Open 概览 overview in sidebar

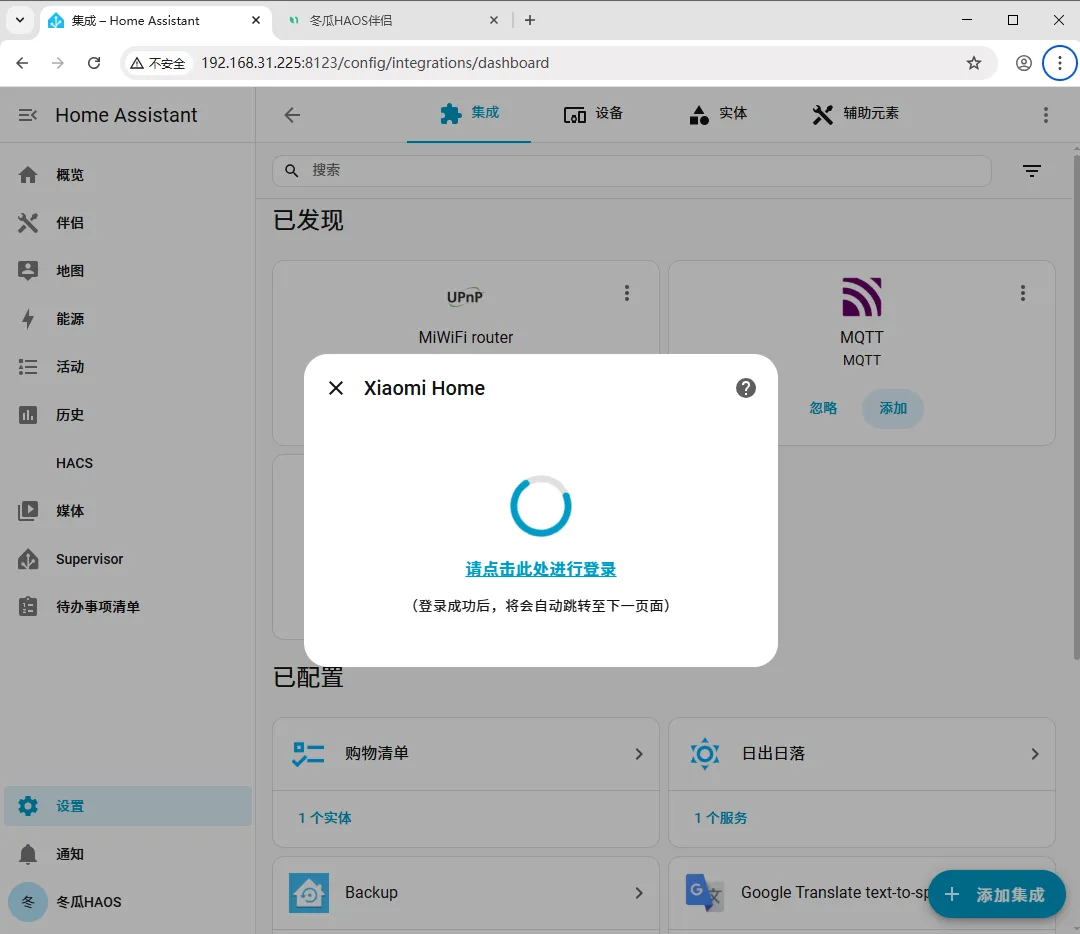pos(128,175)
